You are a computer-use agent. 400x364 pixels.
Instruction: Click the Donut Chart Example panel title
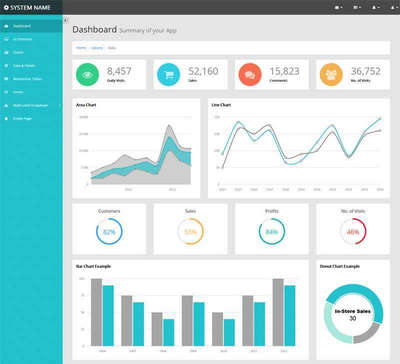coord(340,266)
